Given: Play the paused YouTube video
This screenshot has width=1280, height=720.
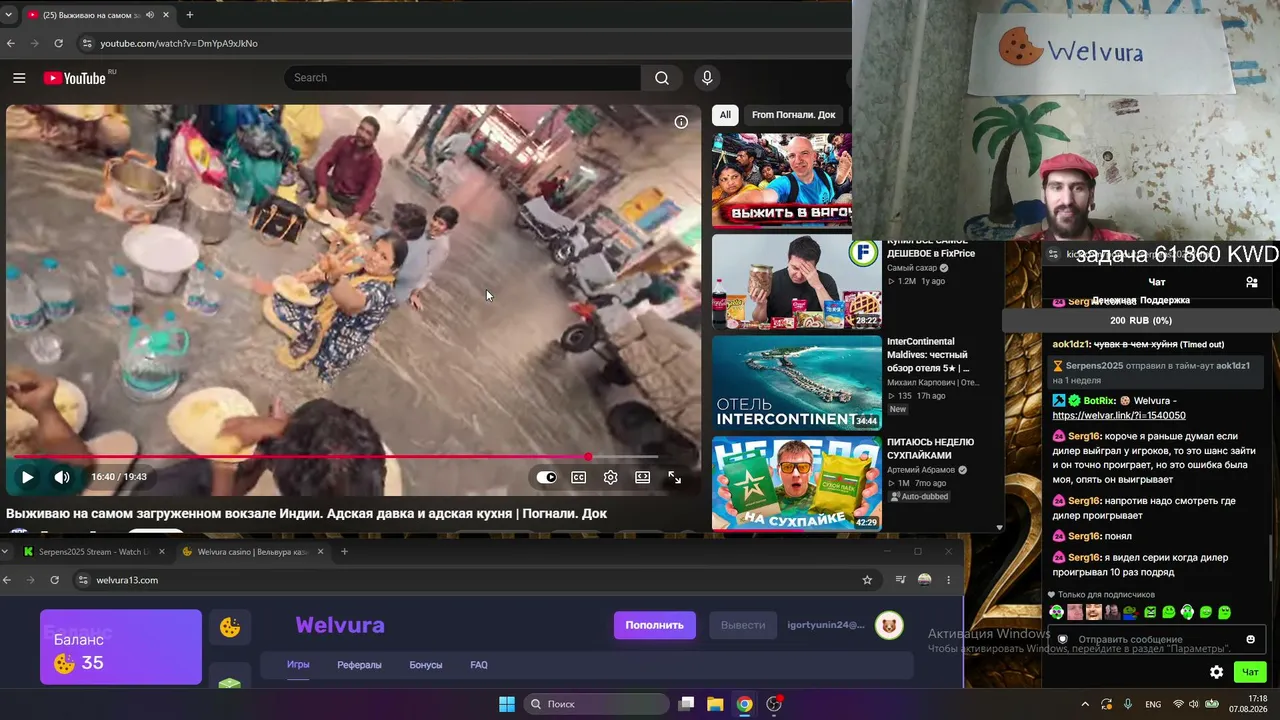Looking at the screenshot, I should pos(27,477).
